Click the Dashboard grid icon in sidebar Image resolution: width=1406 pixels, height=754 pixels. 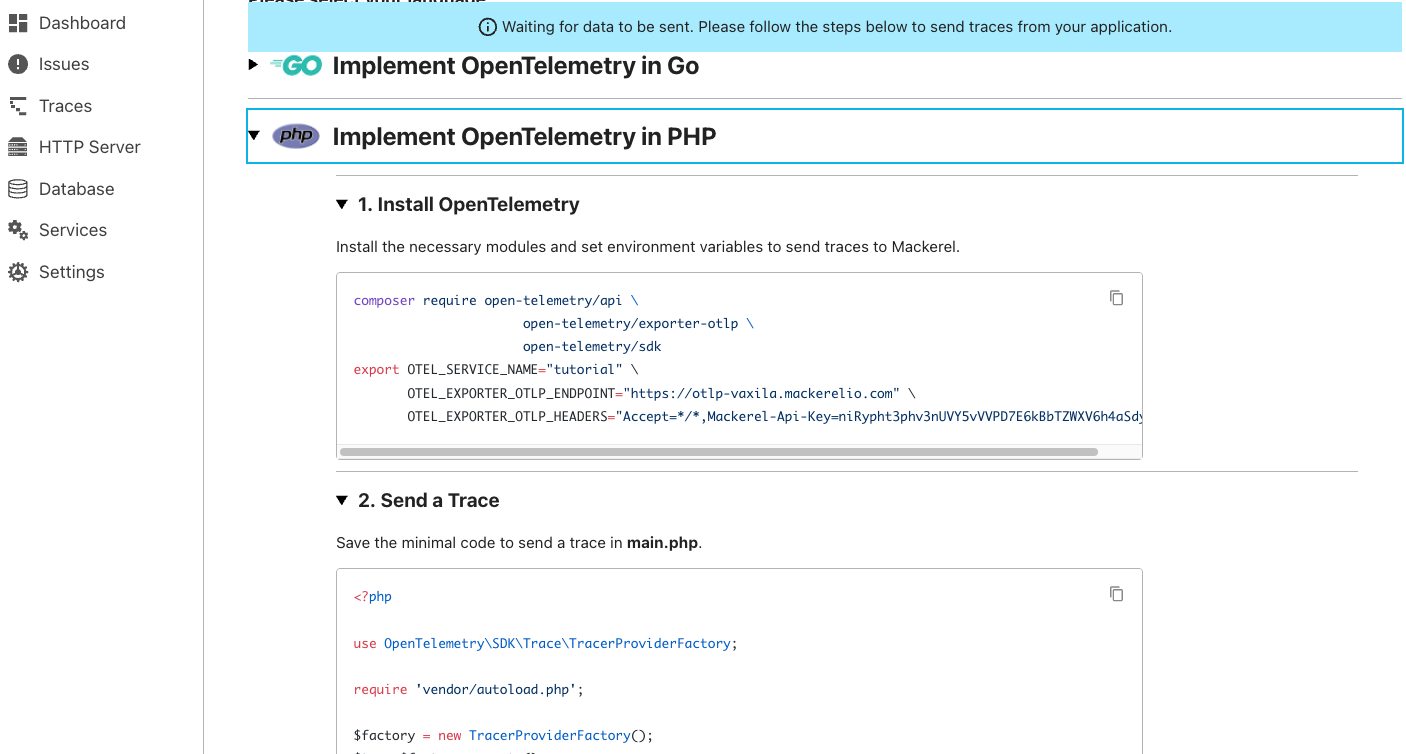pos(17,23)
